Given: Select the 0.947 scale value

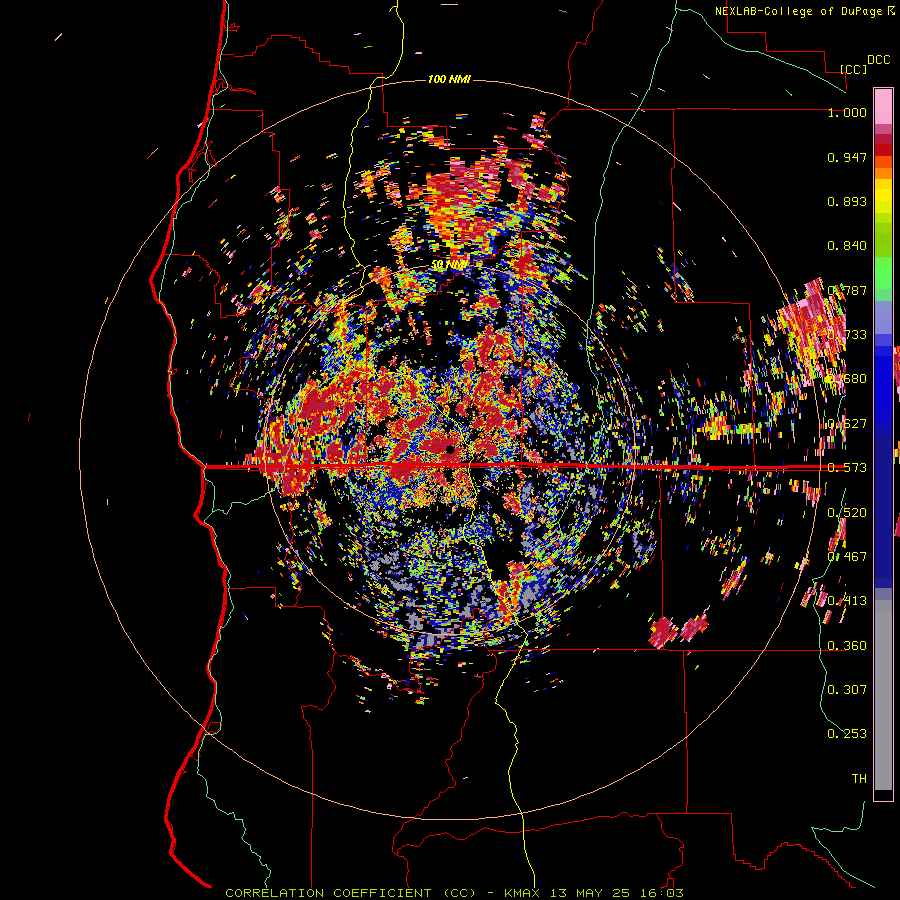Looking at the screenshot, I should click(847, 157).
